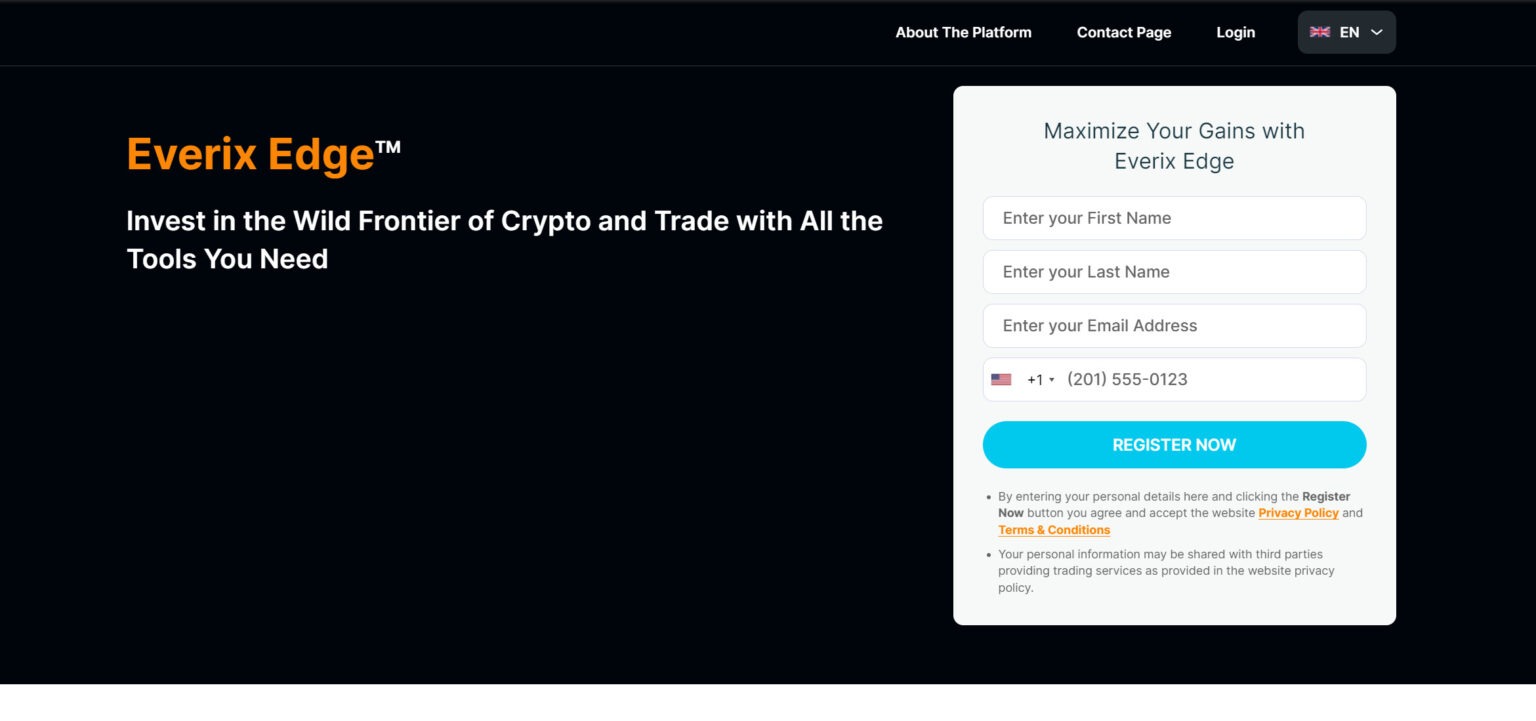
Task: Click the crypto investing headline text
Action: point(504,239)
